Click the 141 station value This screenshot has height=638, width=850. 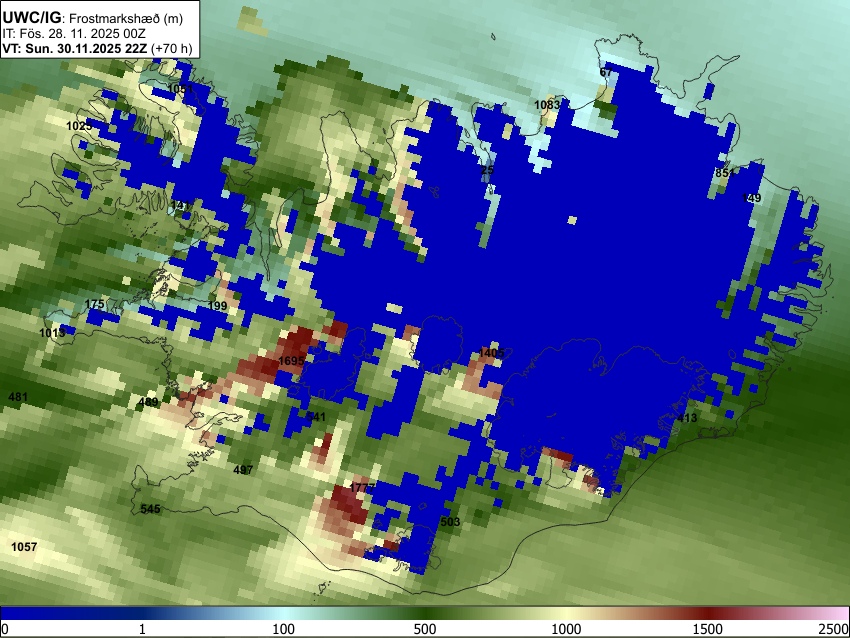pyautogui.click(x=180, y=205)
